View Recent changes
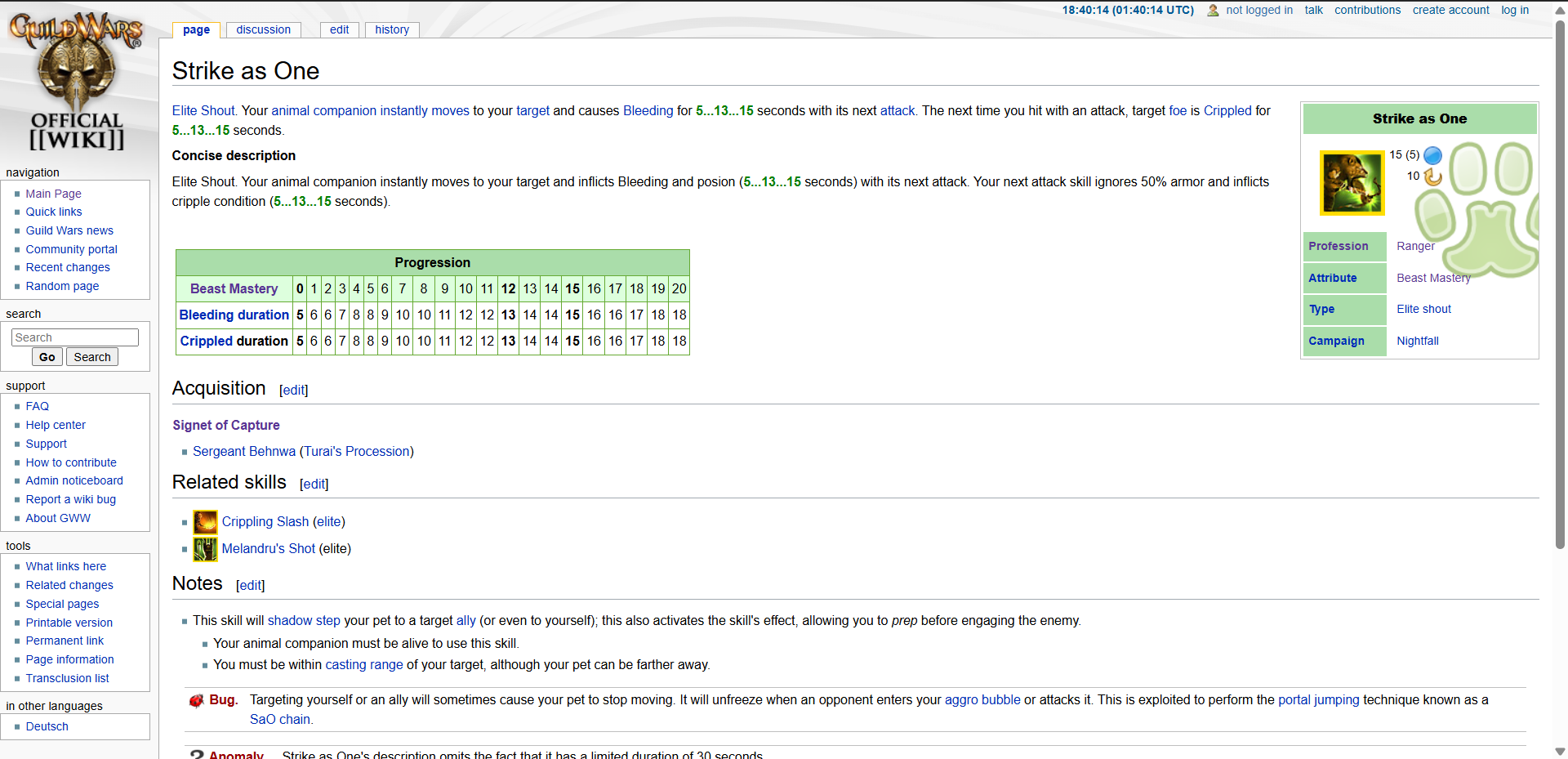1568x759 pixels. pos(68,267)
